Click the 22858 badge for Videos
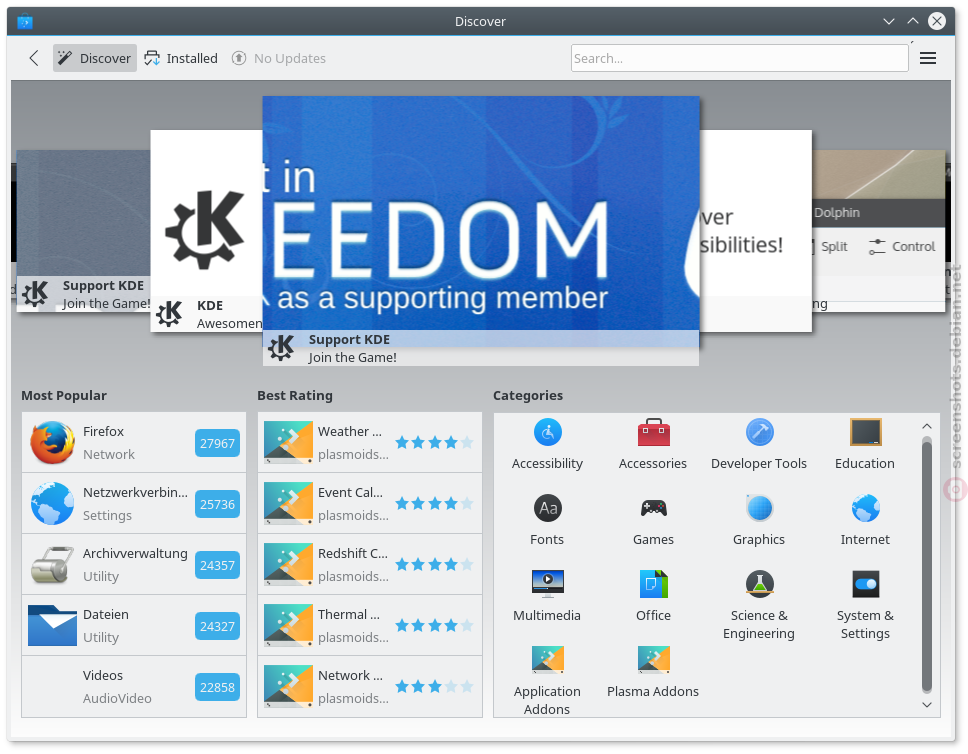Screen dimensions: 968x754 click(x=217, y=687)
